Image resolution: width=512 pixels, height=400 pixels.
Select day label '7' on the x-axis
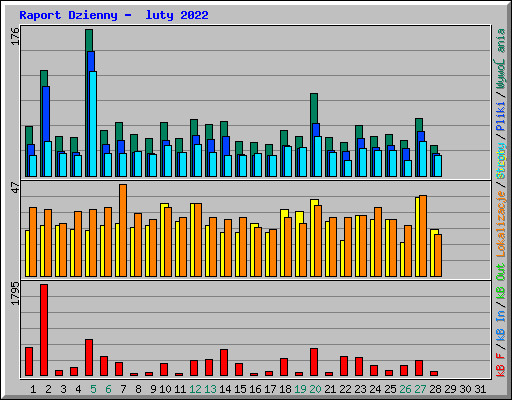click(x=123, y=389)
